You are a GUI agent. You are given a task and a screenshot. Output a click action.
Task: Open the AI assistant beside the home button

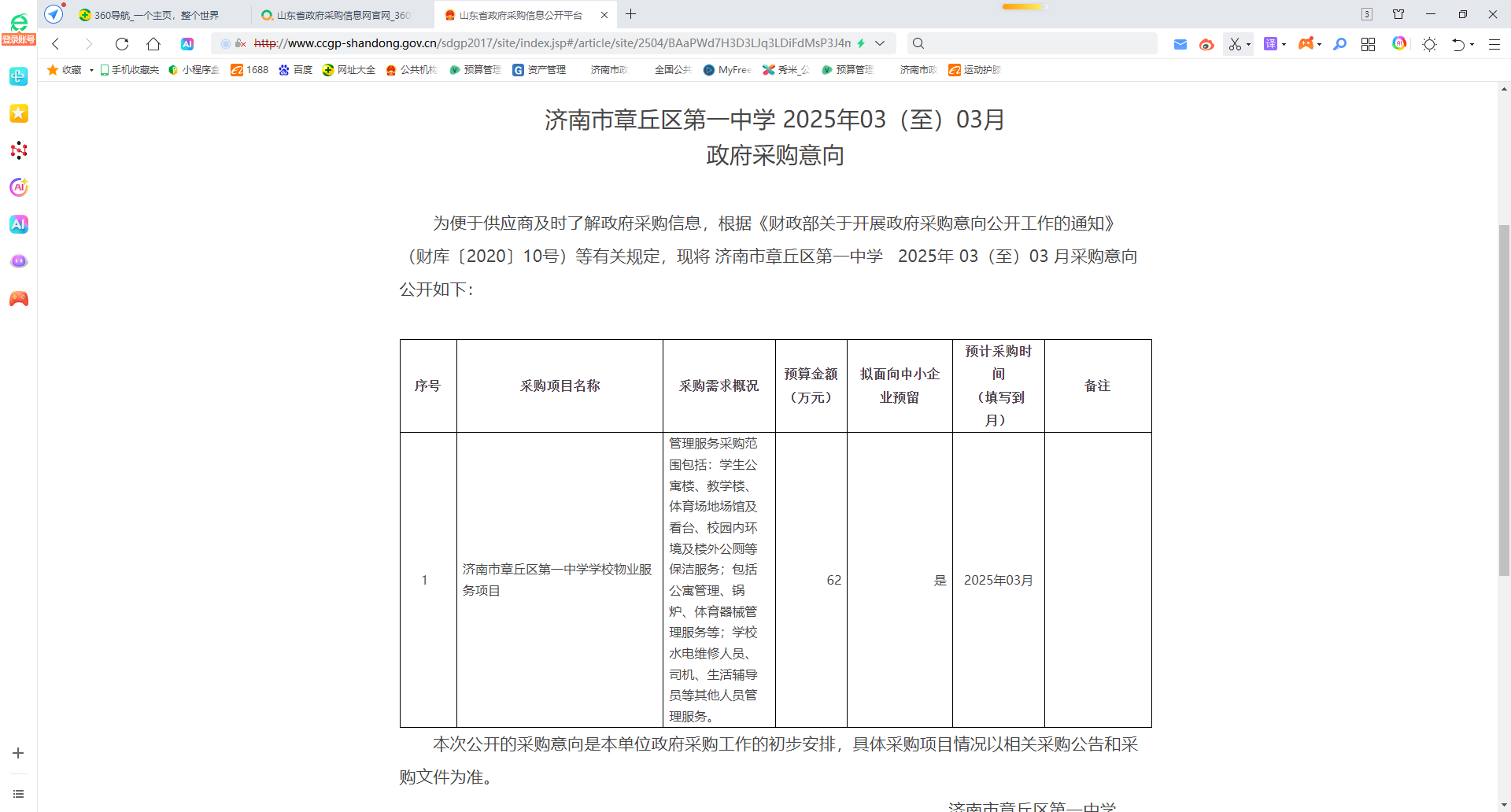[x=187, y=44]
